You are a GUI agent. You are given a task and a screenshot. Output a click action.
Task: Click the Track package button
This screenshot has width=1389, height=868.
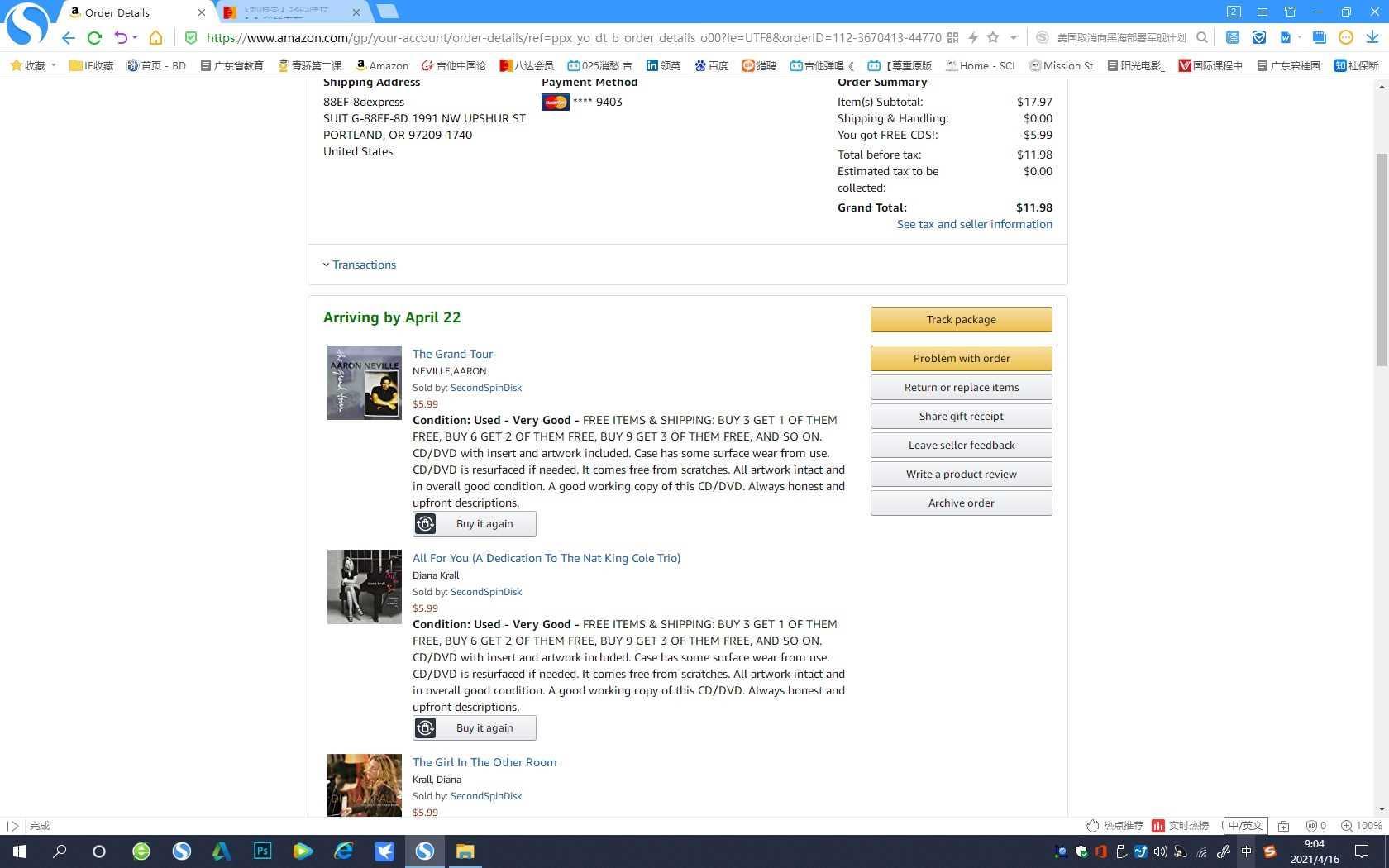coord(961,319)
